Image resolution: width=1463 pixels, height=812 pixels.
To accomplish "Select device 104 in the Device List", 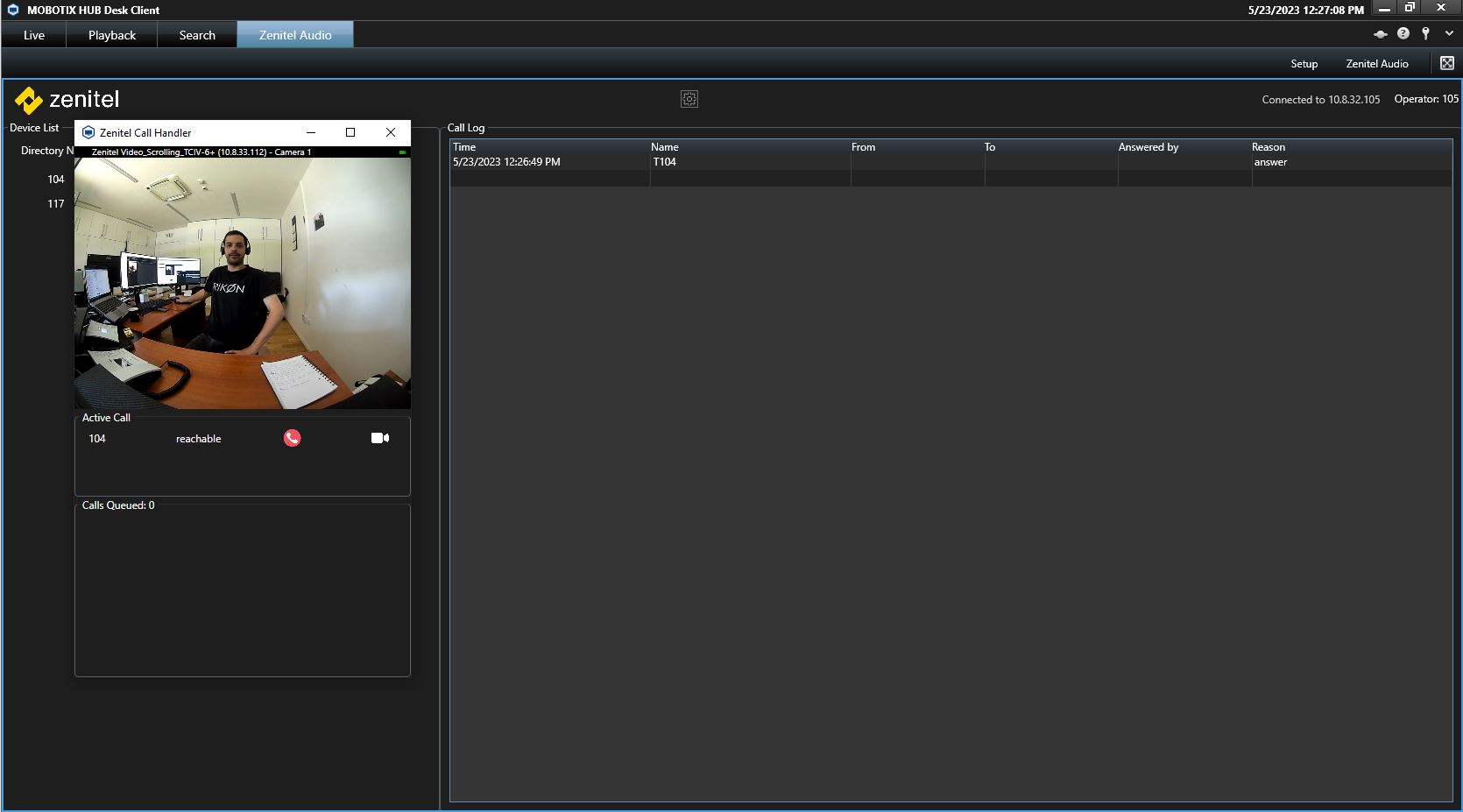I will coord(56,179).
